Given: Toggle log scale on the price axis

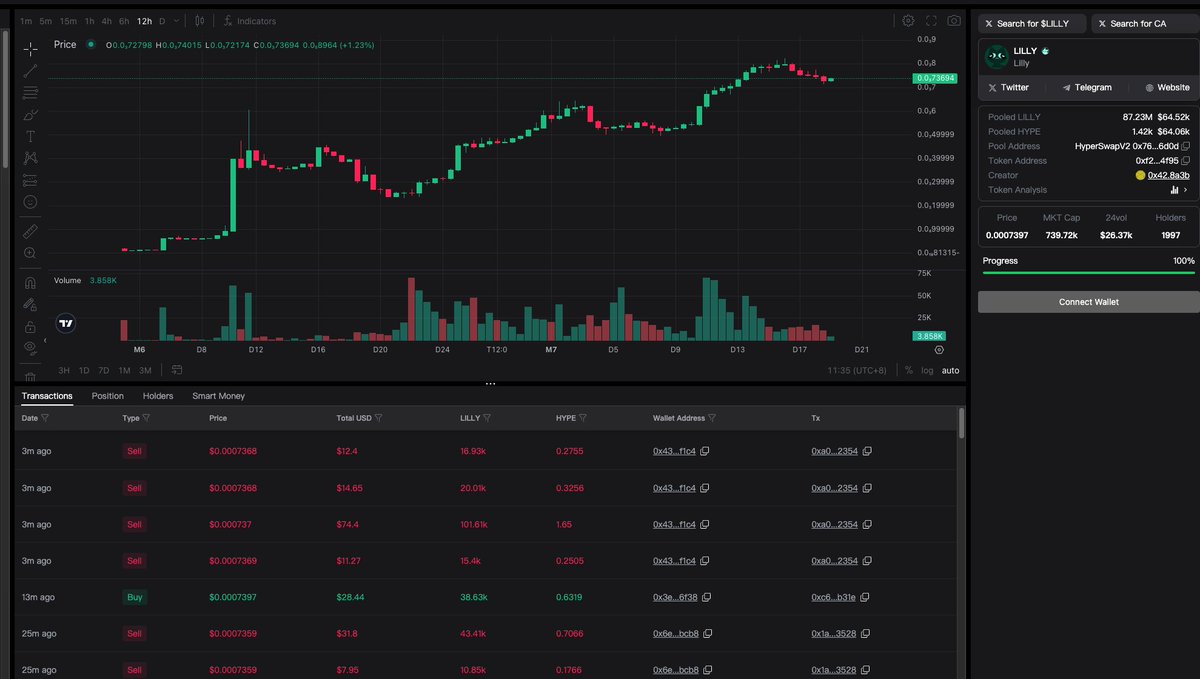Looking at the screenshot, I should (927, 370).
